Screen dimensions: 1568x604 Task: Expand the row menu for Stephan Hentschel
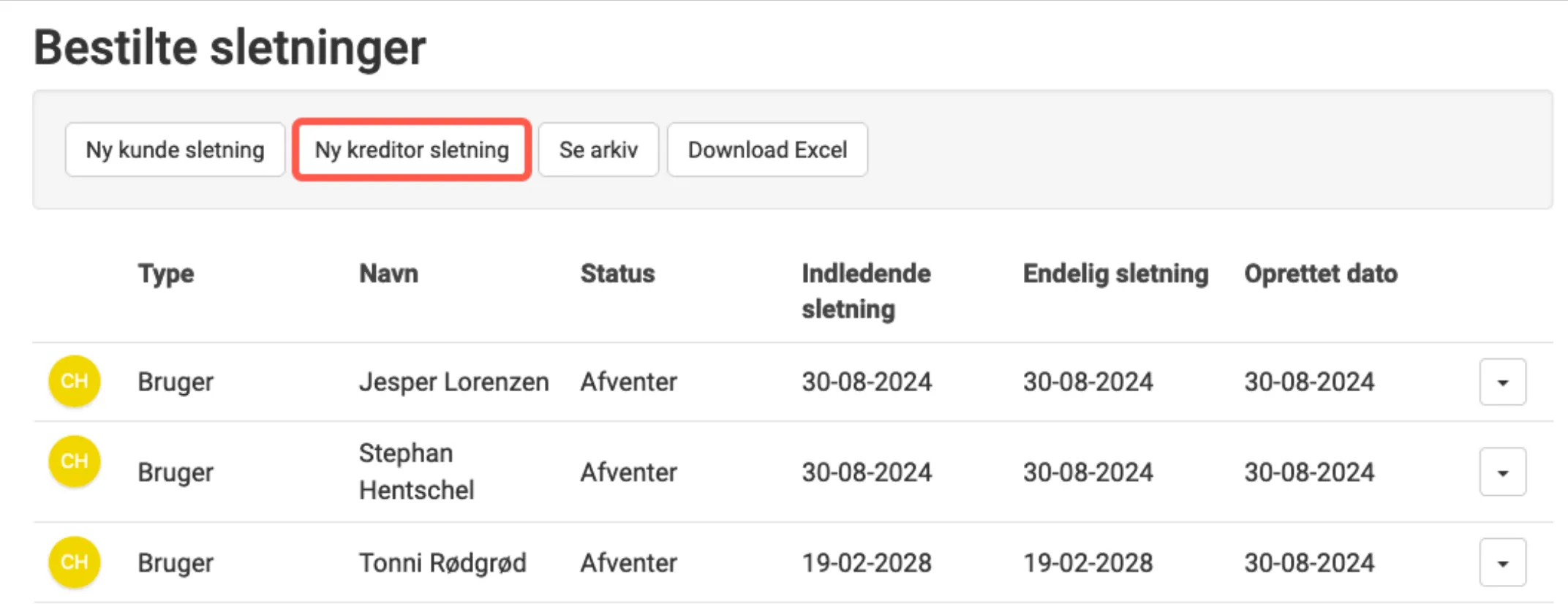tap(1502, 472)
